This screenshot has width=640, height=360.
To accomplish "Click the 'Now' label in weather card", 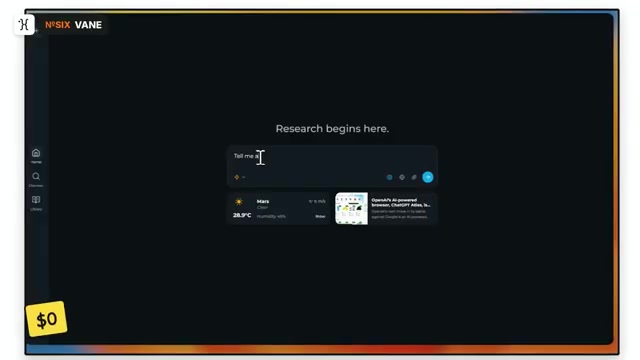I will [x=320, y=216].
